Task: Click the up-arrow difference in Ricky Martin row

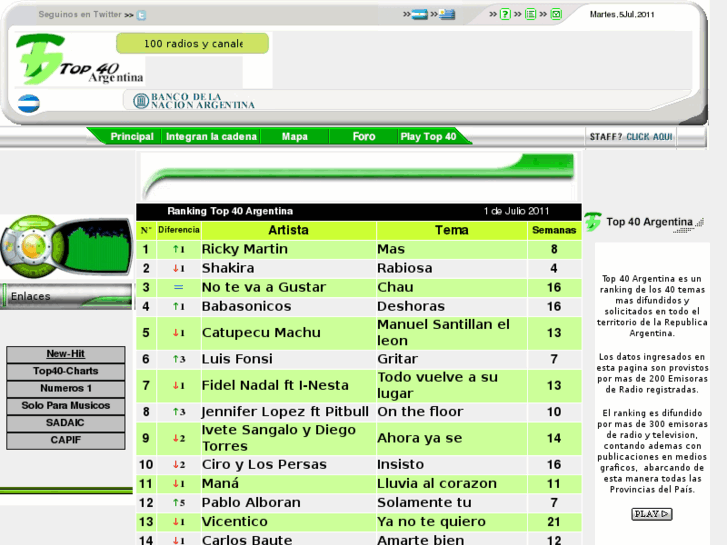Action: (x=179, y=249)
